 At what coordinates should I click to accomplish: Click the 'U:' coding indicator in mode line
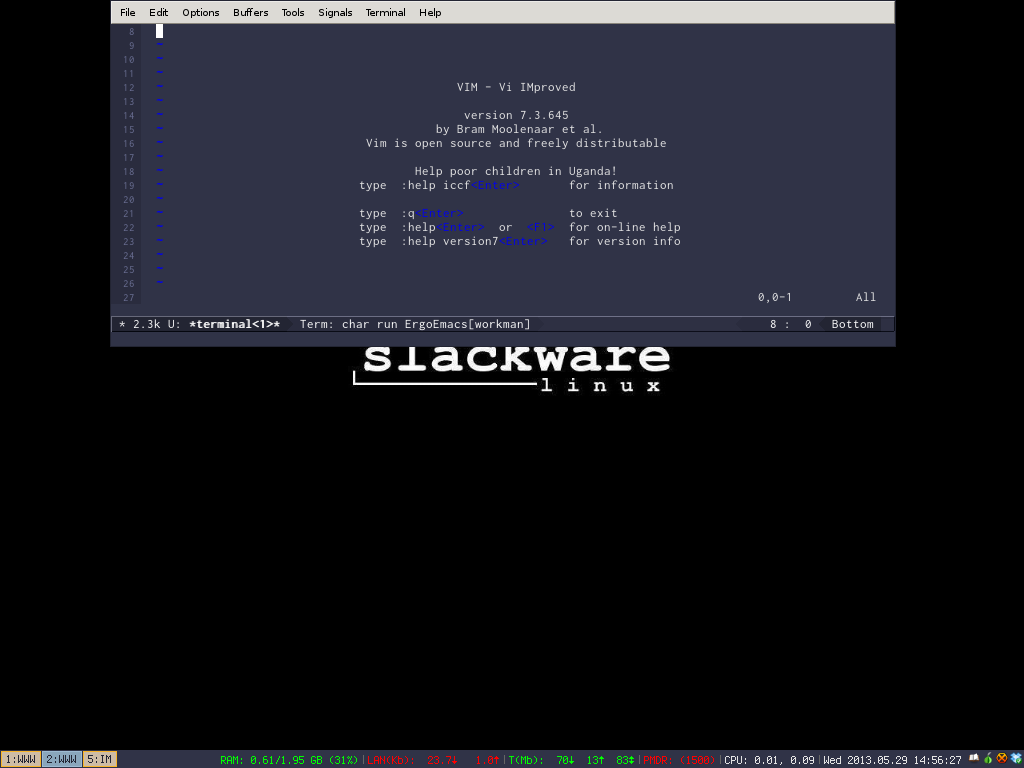point(174,324)
